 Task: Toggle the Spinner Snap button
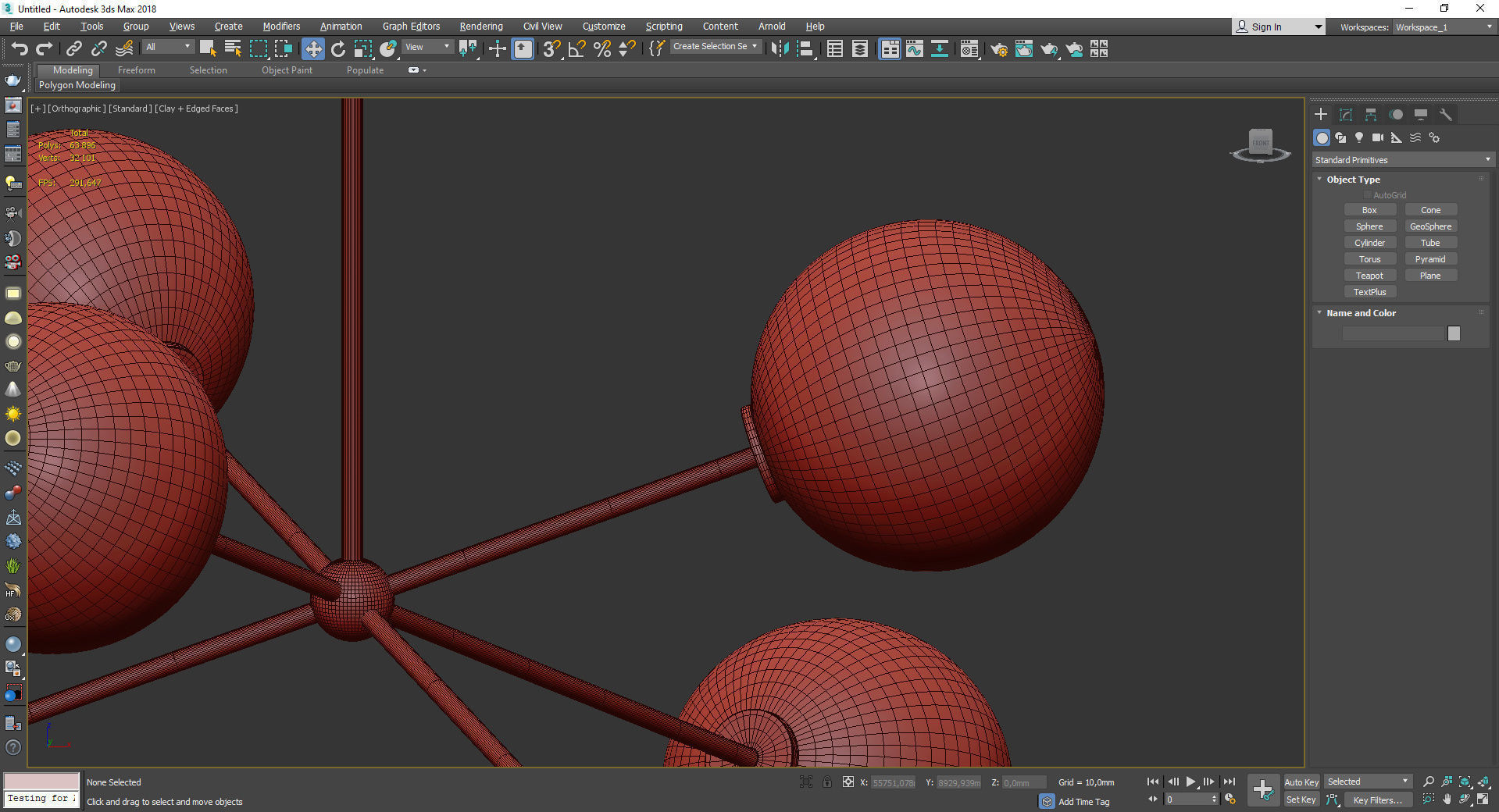tap(627, 48)
